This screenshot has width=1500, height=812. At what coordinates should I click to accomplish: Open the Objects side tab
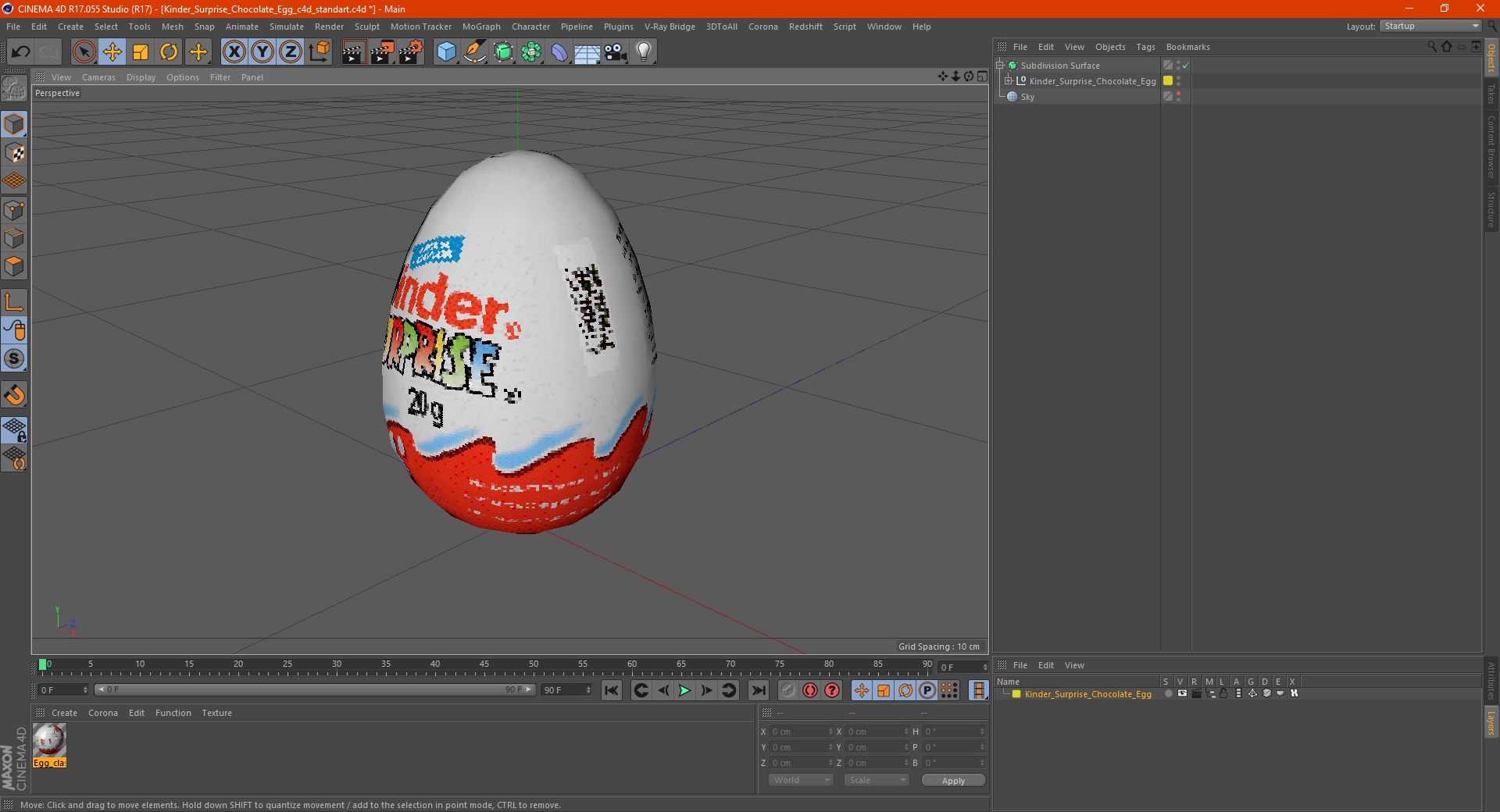1491,58
